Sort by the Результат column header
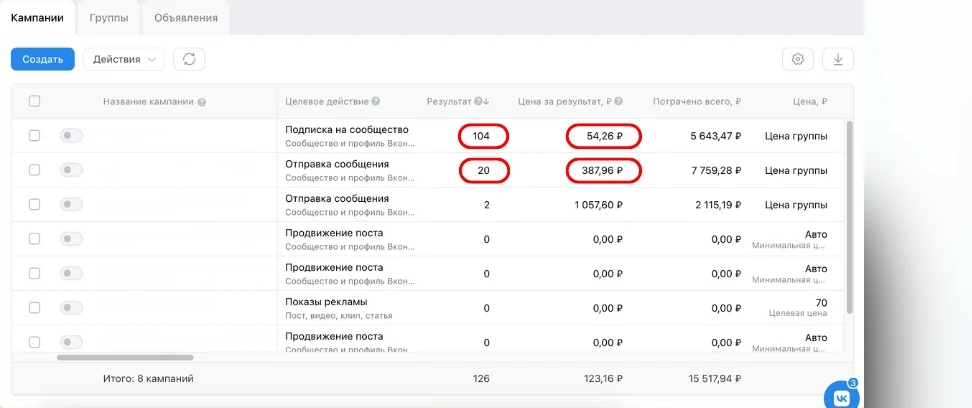This screenshot has width=972, height=408. tap(449, 102)
